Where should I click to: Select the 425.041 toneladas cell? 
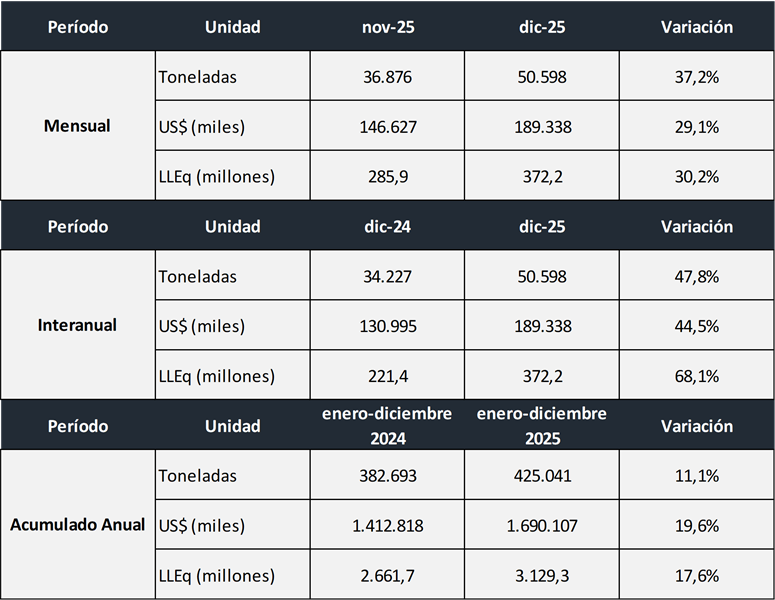[541, 476]
